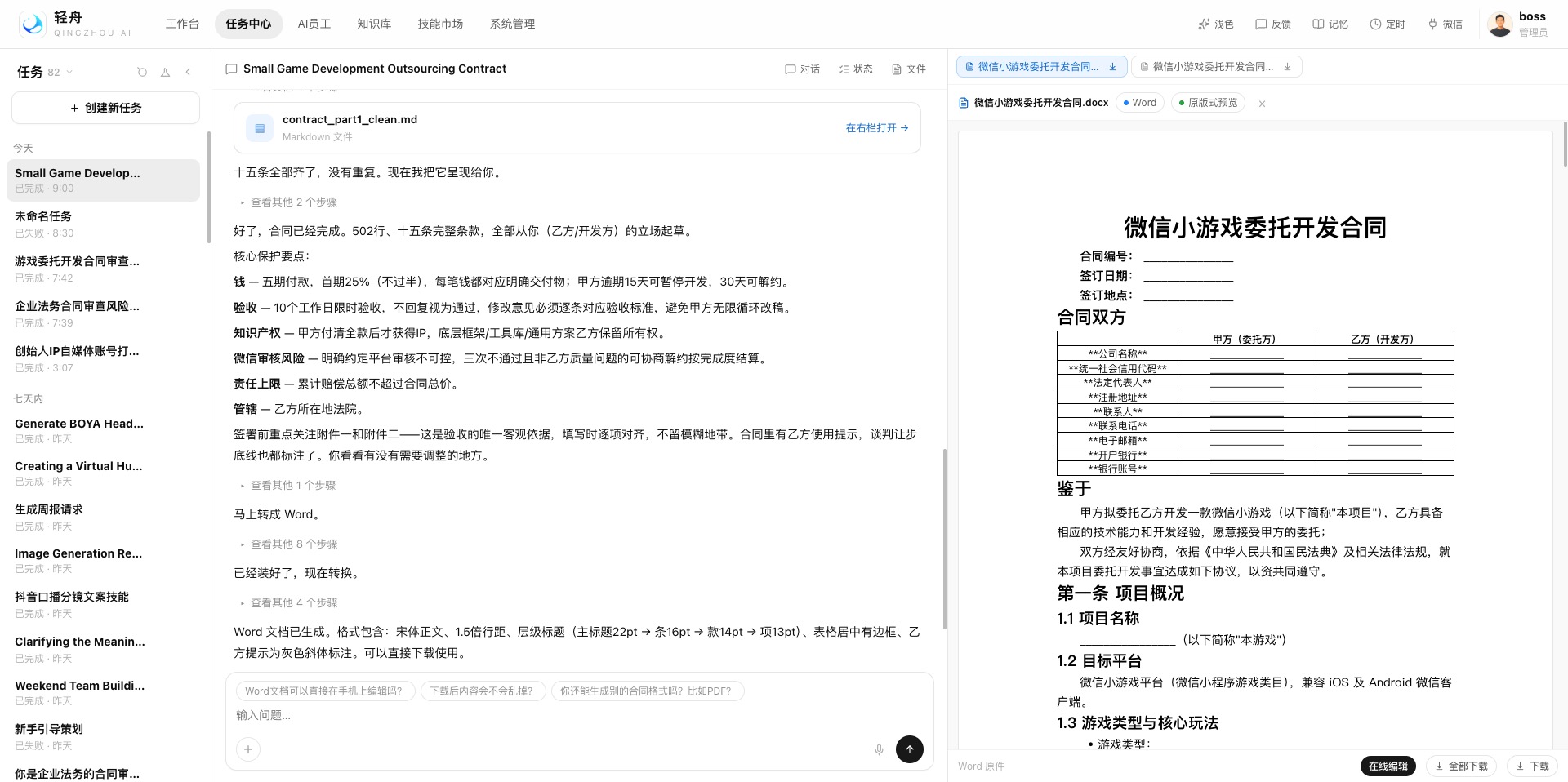Viewport: 1568px width, 782px height.
Task: Open the Weekend Team Buildi... task
Action: [103, 693]
